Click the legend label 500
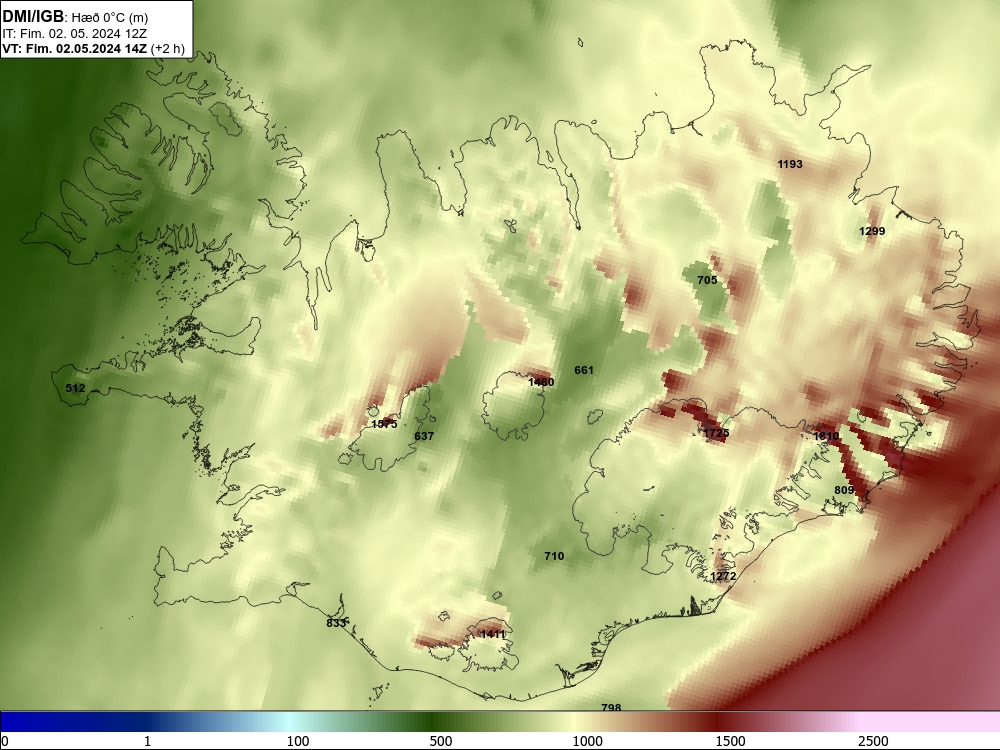This screenshot has height=750, width=1000. click(441, 741)
